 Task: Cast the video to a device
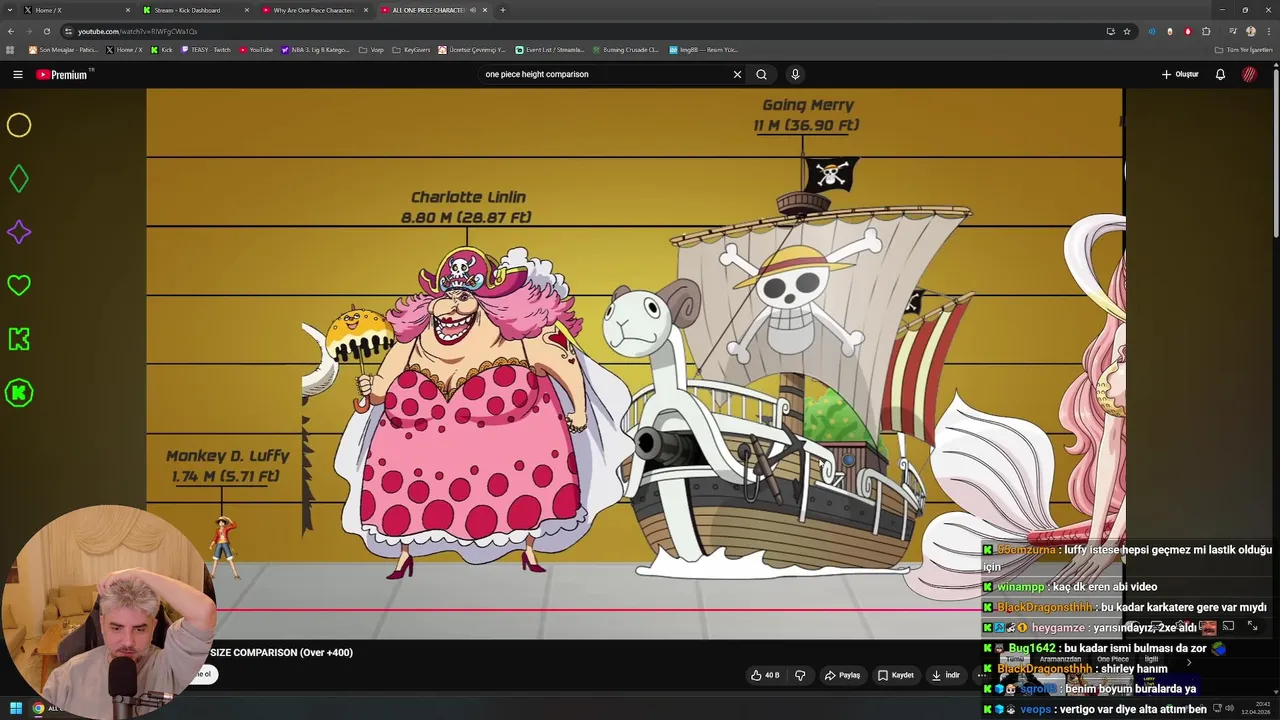(1228, 626)
